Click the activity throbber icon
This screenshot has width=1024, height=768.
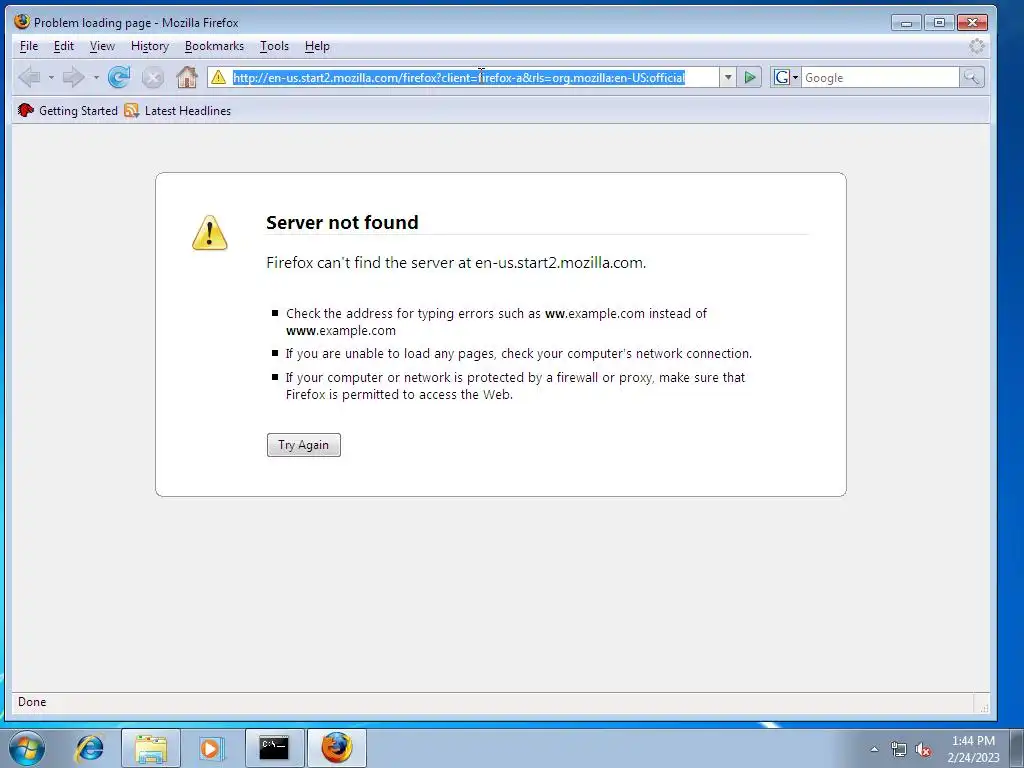click(x=976, y=46)
